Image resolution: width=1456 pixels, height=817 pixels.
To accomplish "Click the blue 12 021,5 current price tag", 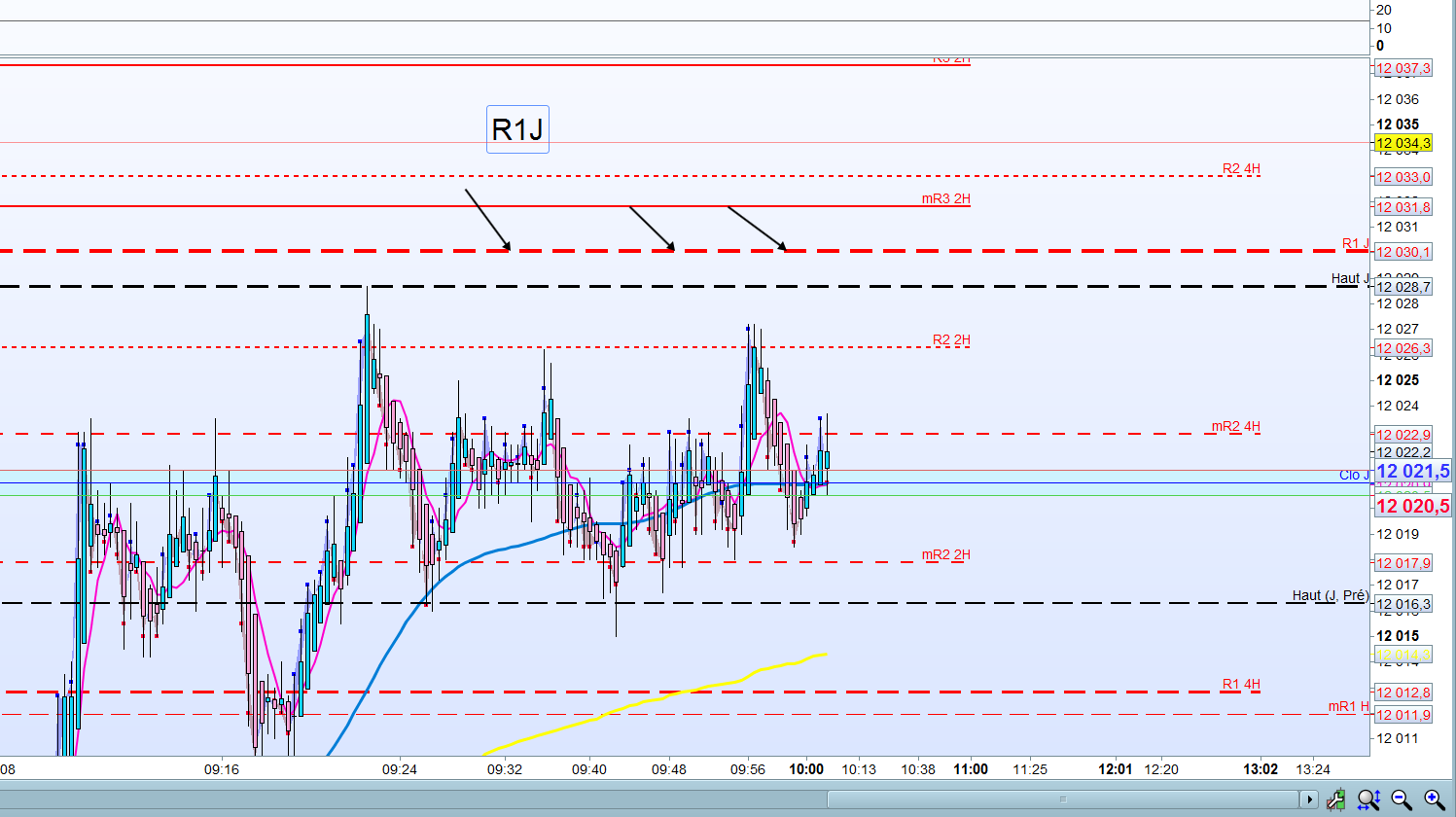I will 1412,472.
